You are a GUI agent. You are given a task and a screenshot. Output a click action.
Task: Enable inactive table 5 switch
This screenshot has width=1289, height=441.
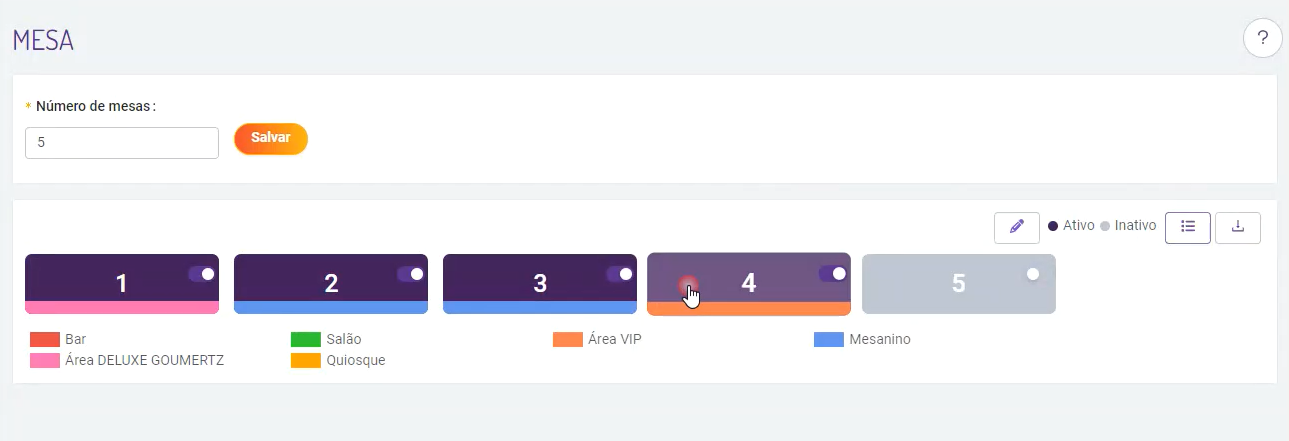click(x=1031, y=273)
